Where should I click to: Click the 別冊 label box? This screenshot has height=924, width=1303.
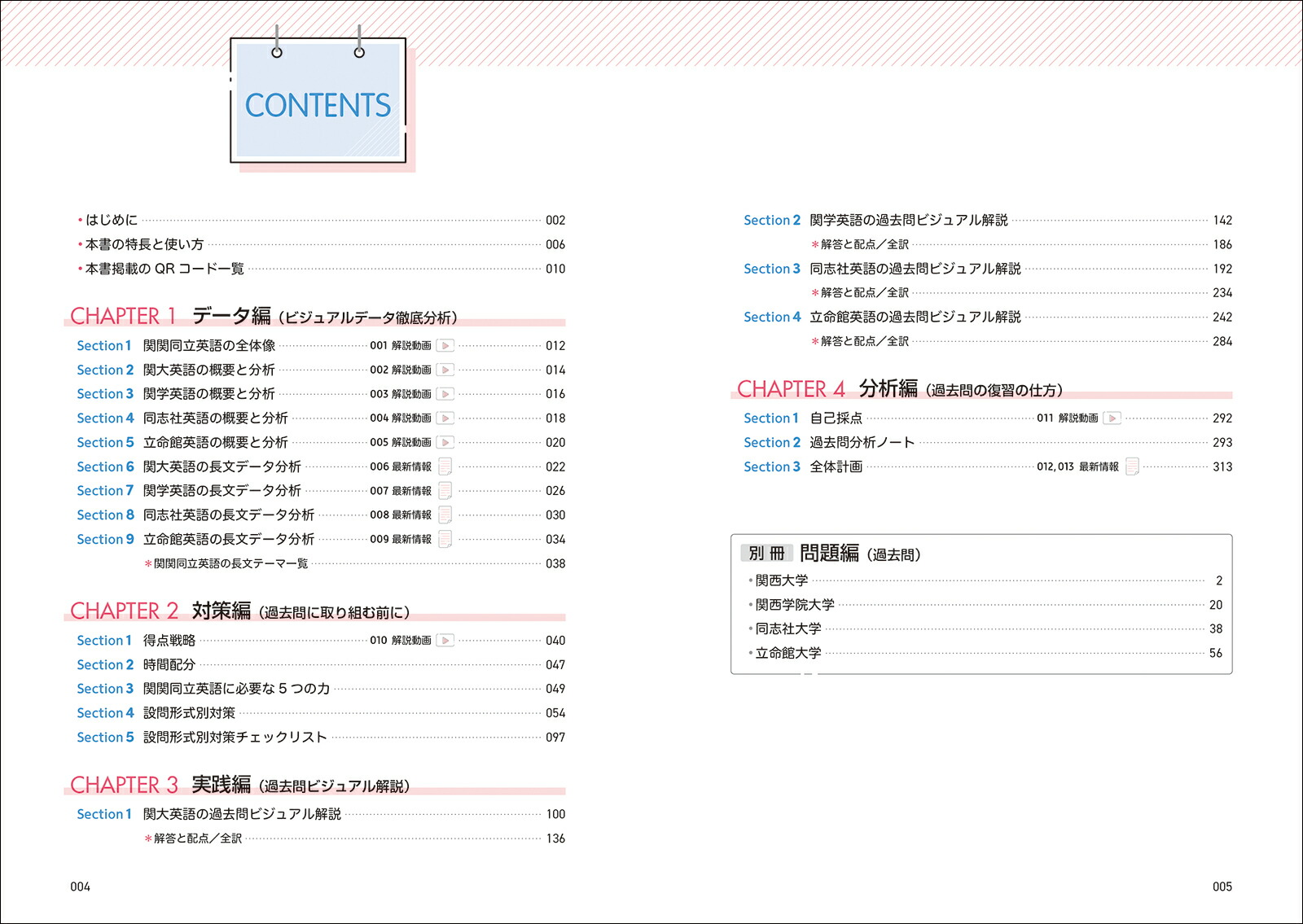tap(766, 554)
